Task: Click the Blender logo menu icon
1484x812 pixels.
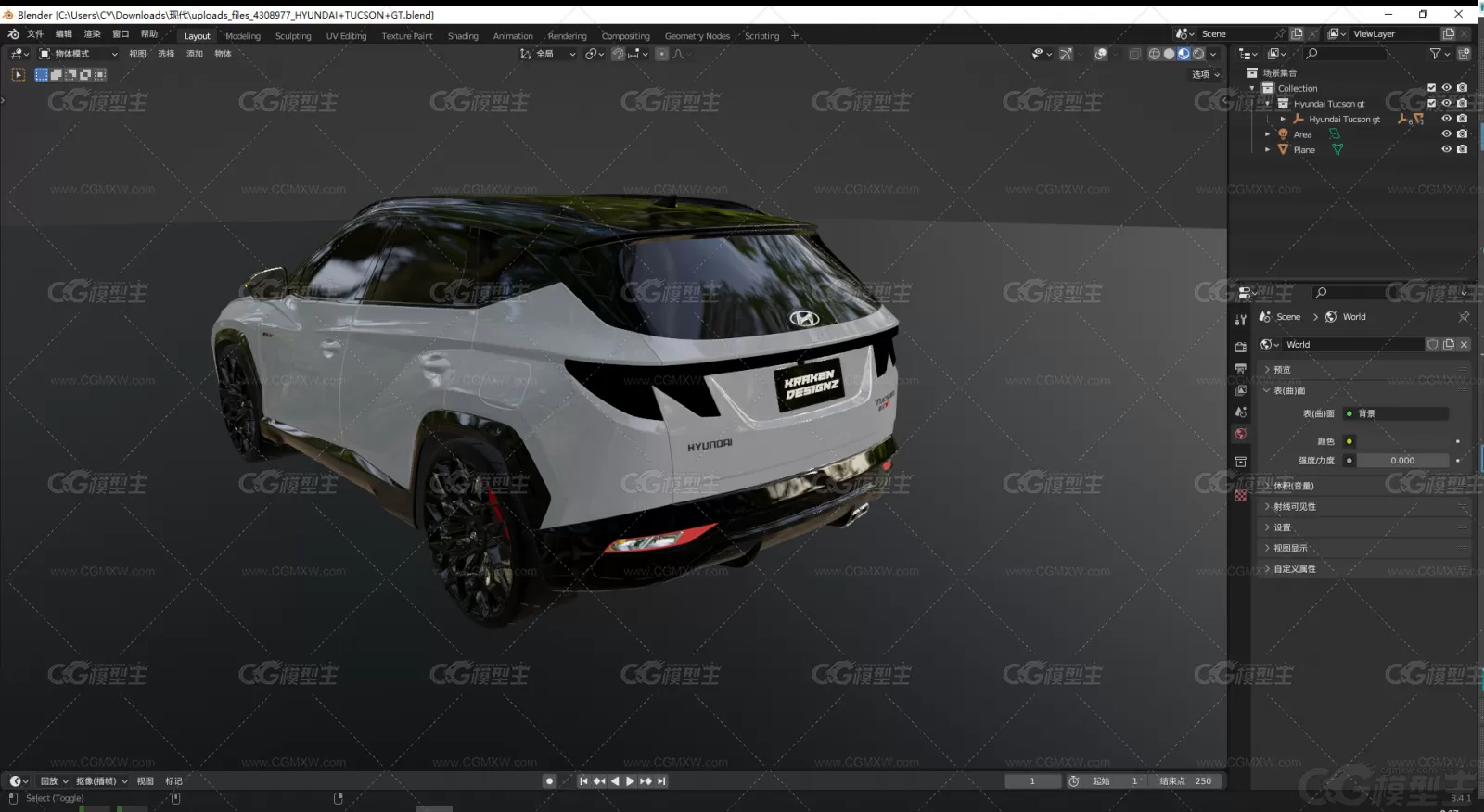Action: [x=13, y=34]
